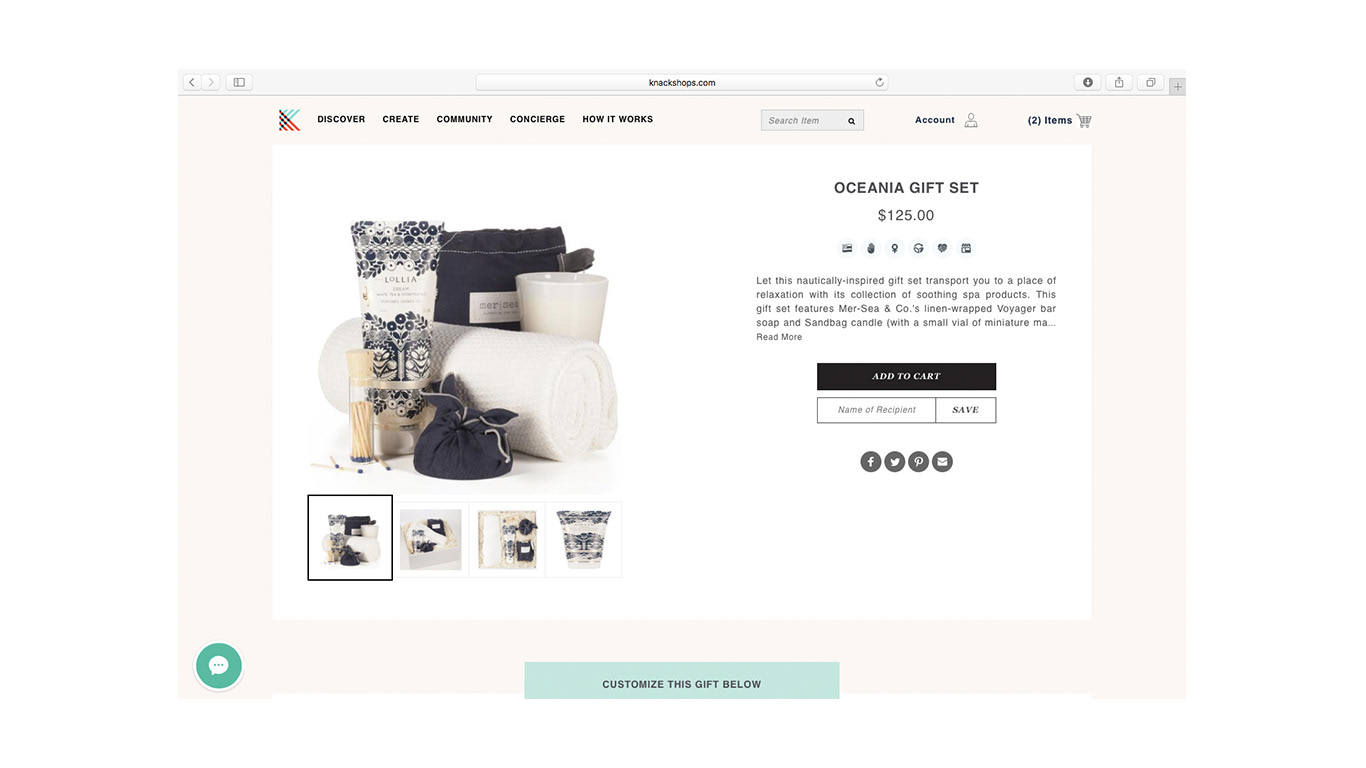
Task: Click the Account user icon
Action: (x=970, y=120)
